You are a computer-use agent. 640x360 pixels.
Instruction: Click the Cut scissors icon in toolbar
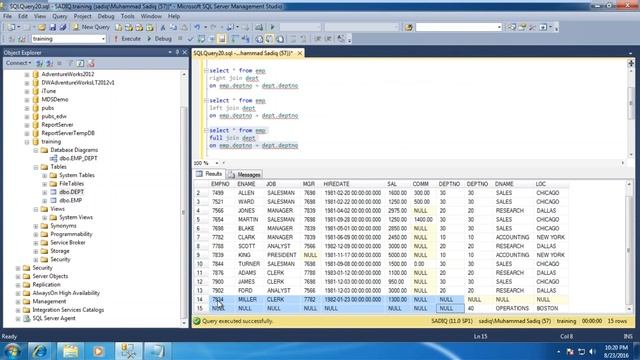(163, 27)
